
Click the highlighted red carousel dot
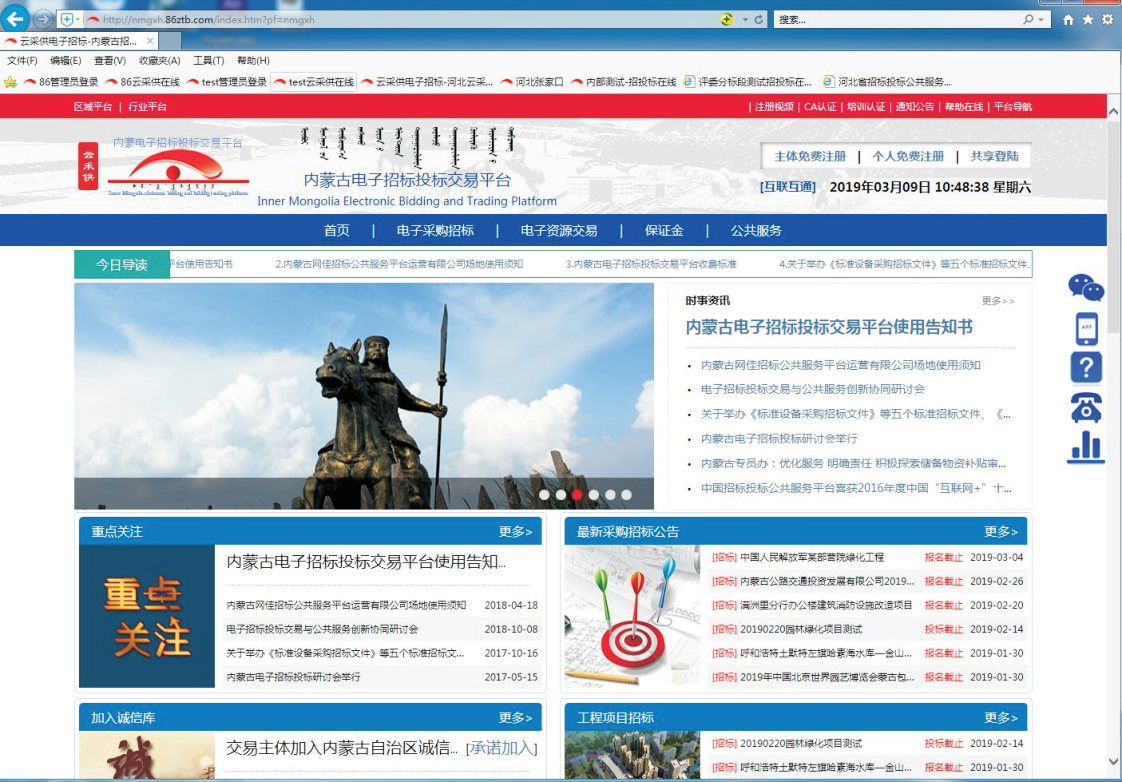pos(577,494)
